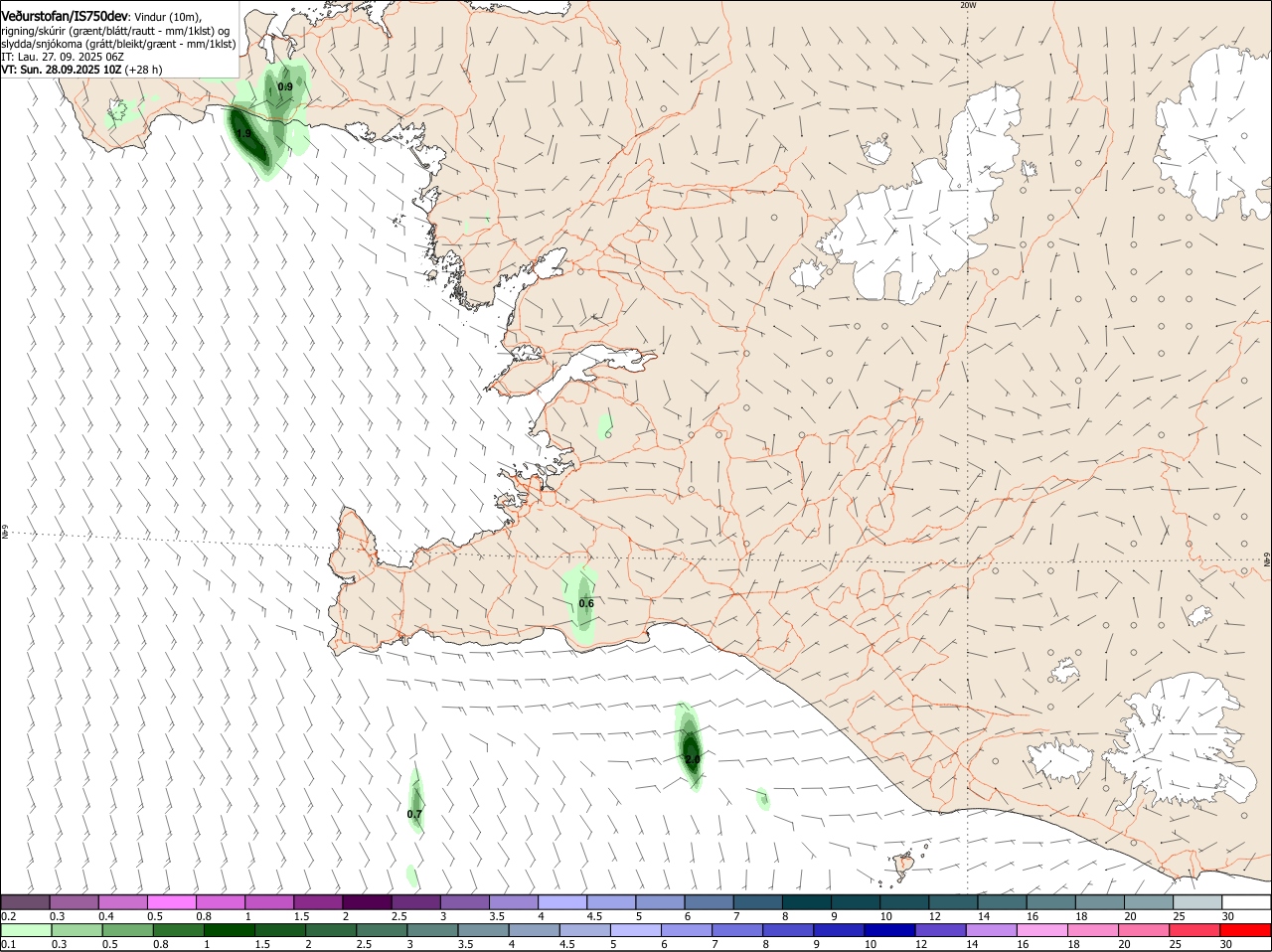Select the snow legend swatch between 9 and 10
The width and height of the screenshot is (1272, 952).
pyautogui.click(x=855, y=902)
